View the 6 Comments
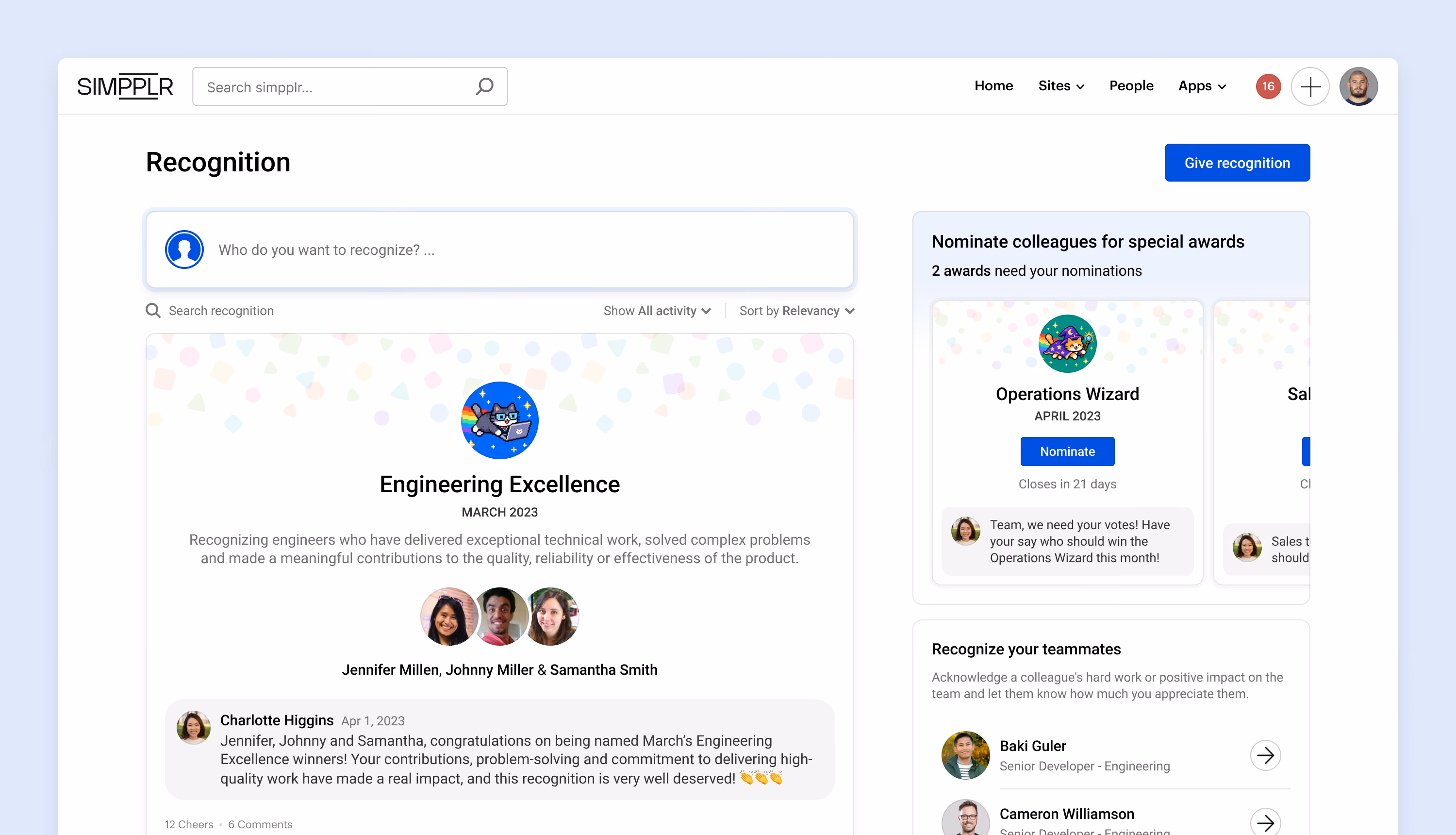1456x835 pixels. click(x=260, y=824)
